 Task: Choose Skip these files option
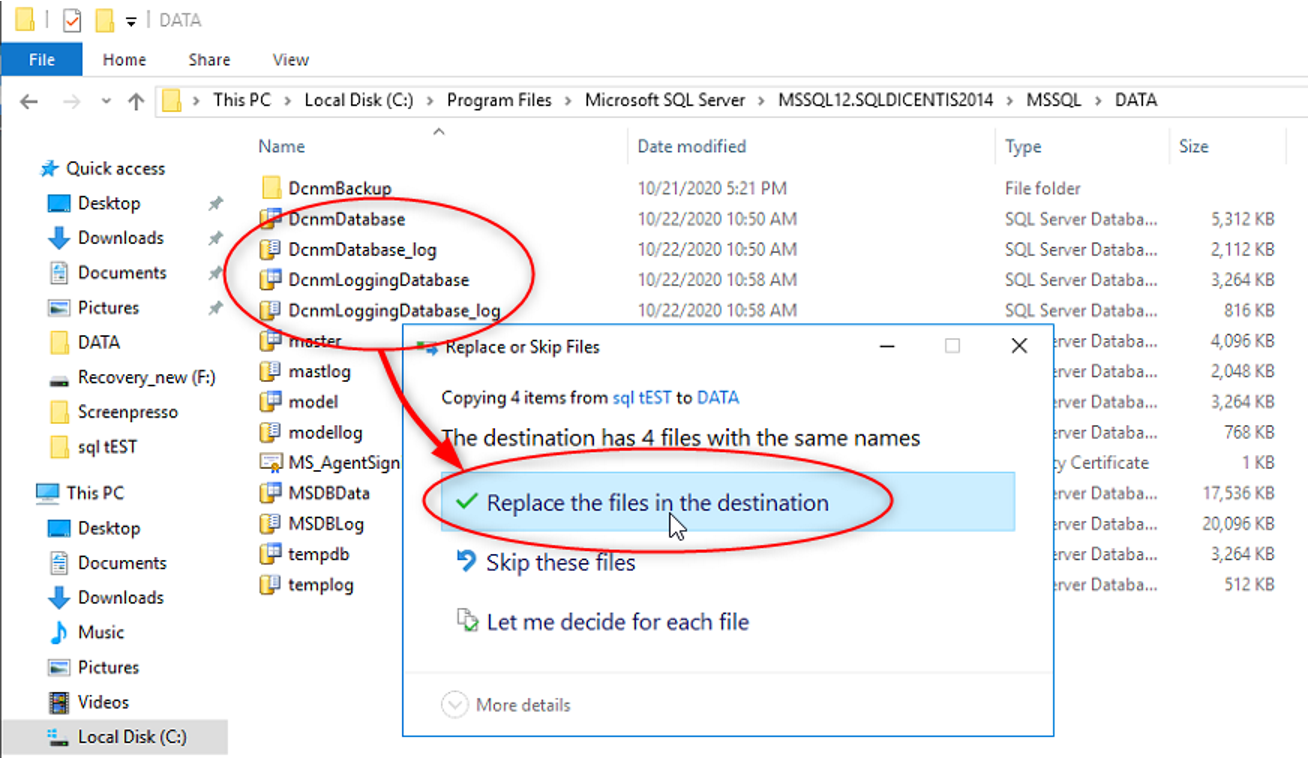[560, 563]
